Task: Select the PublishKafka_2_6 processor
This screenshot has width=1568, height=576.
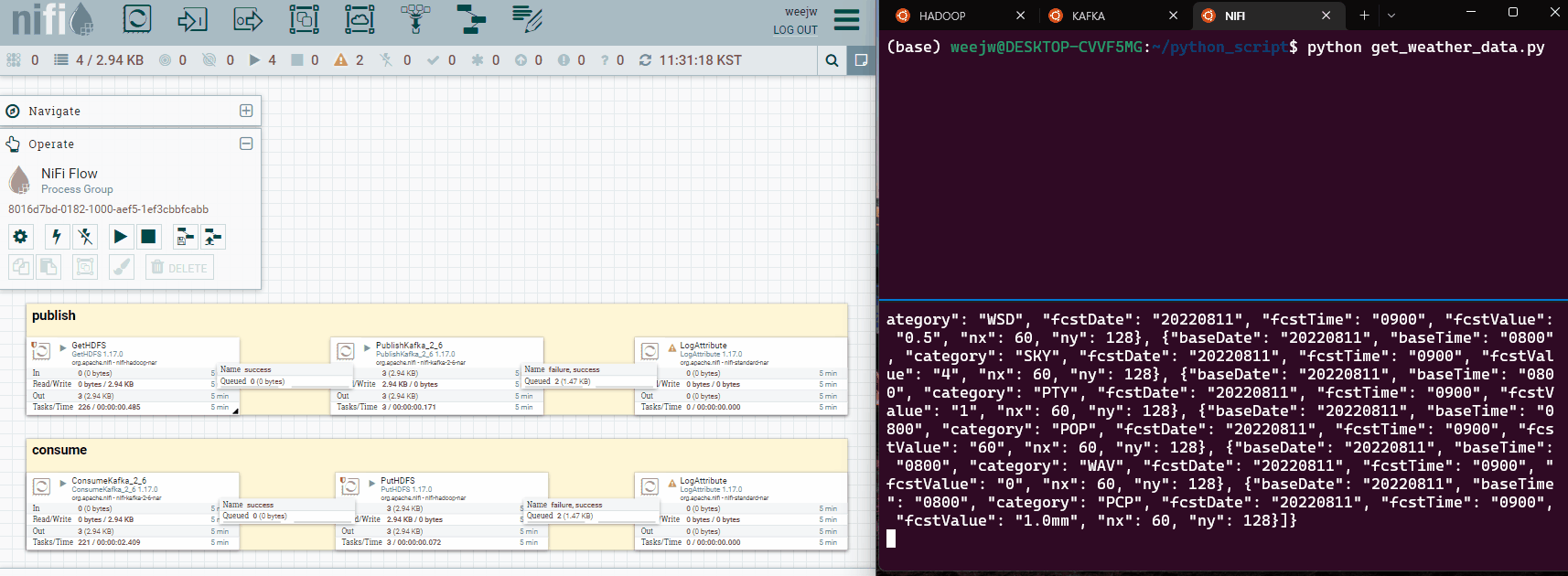Action: coord(437,376)
